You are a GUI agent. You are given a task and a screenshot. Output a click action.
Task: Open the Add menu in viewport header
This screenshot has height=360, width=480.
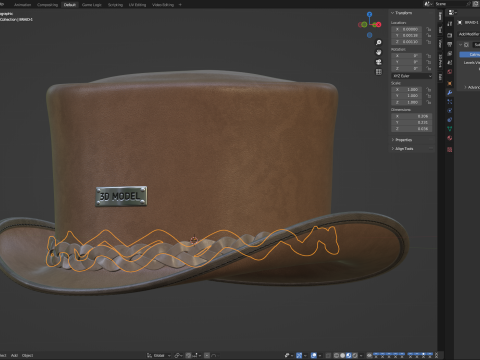(x=14, y=355)
